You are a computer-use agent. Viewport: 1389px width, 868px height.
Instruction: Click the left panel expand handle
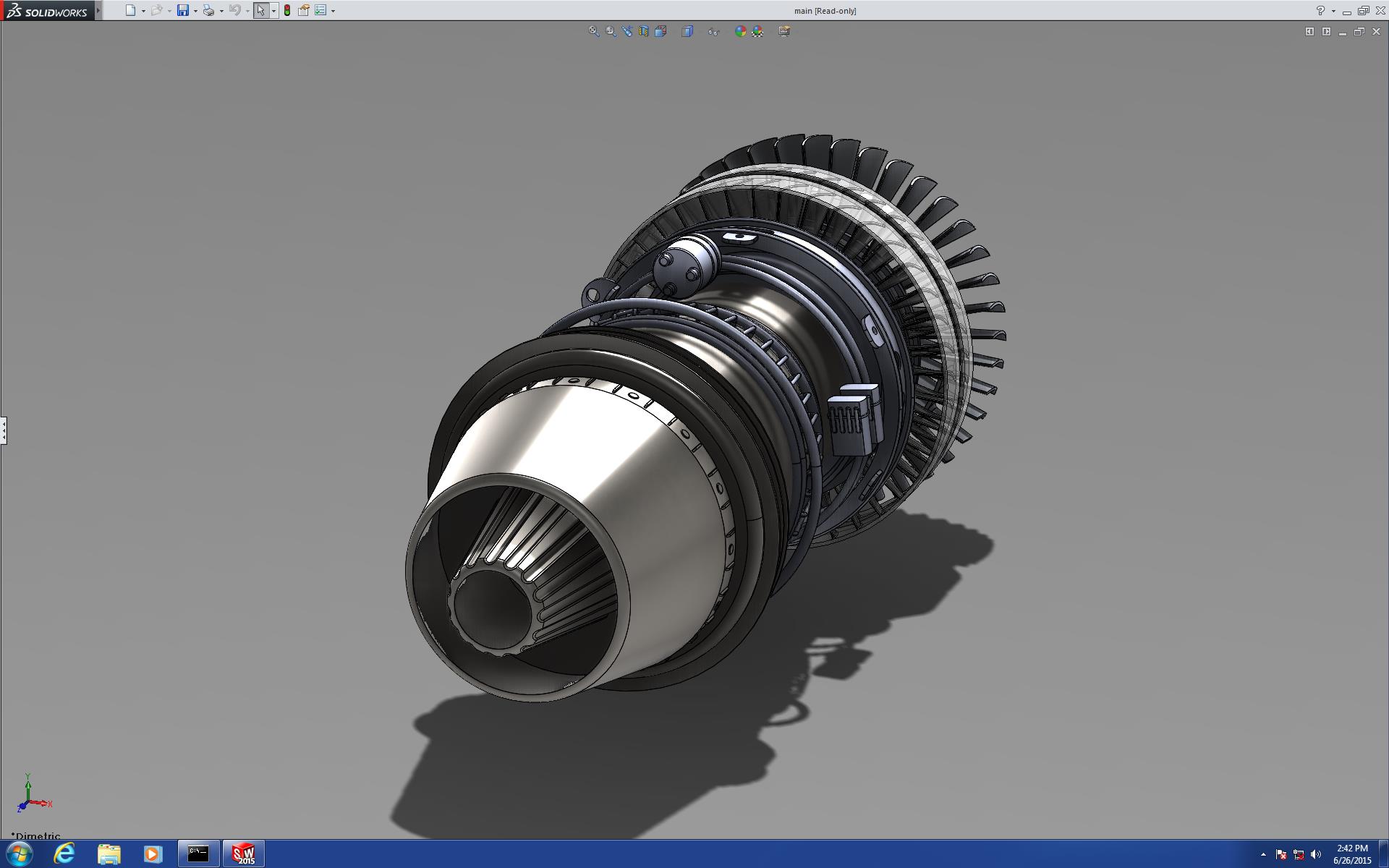[4, 430]
